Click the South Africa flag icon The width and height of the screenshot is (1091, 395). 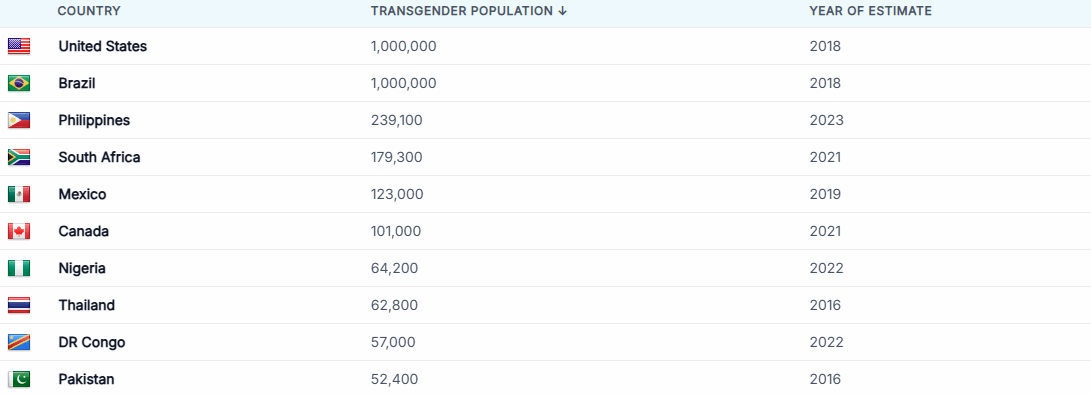click(19, 157)
